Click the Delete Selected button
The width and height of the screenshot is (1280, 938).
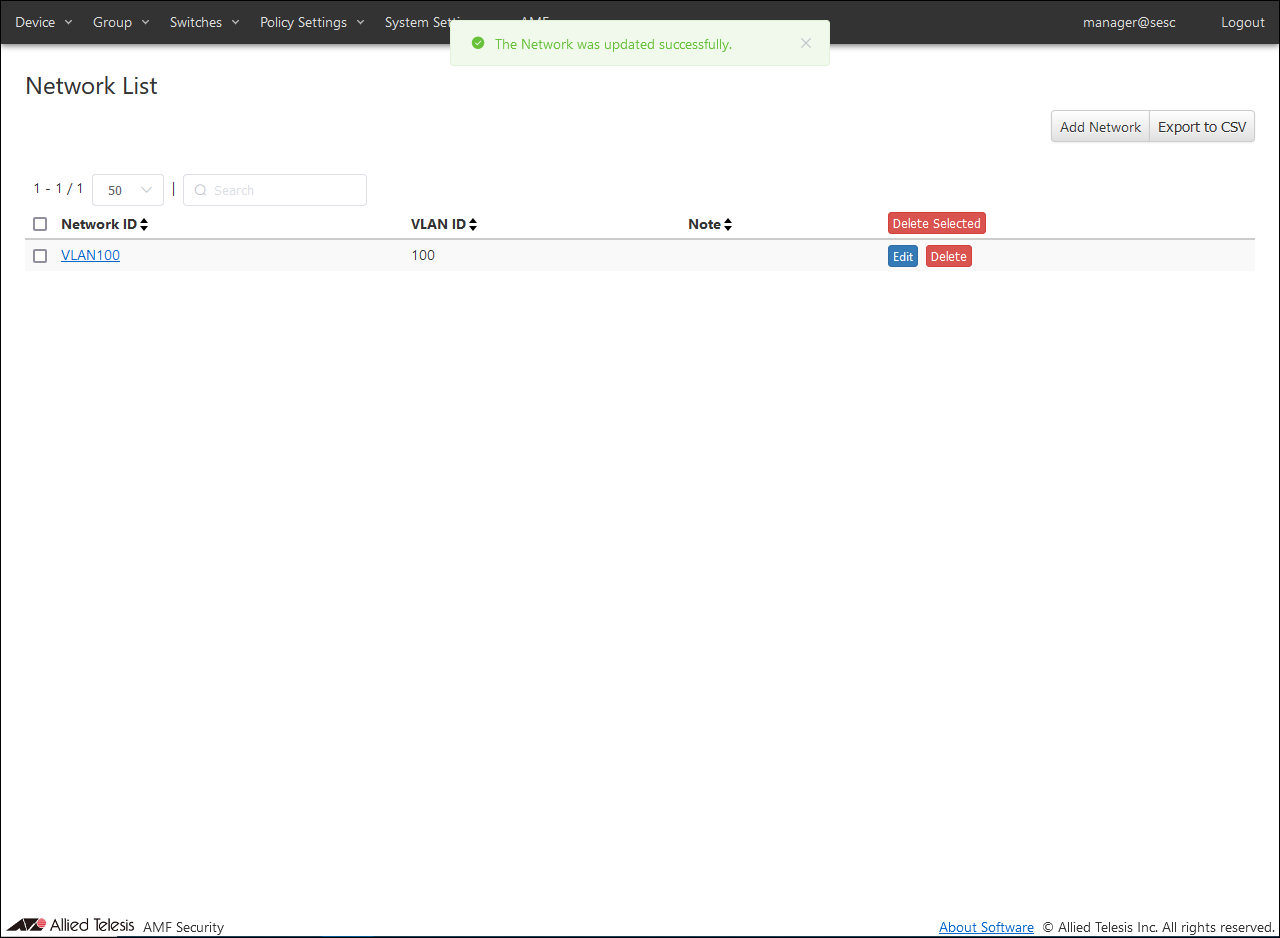pyautogui.click(x=937, y=223)
